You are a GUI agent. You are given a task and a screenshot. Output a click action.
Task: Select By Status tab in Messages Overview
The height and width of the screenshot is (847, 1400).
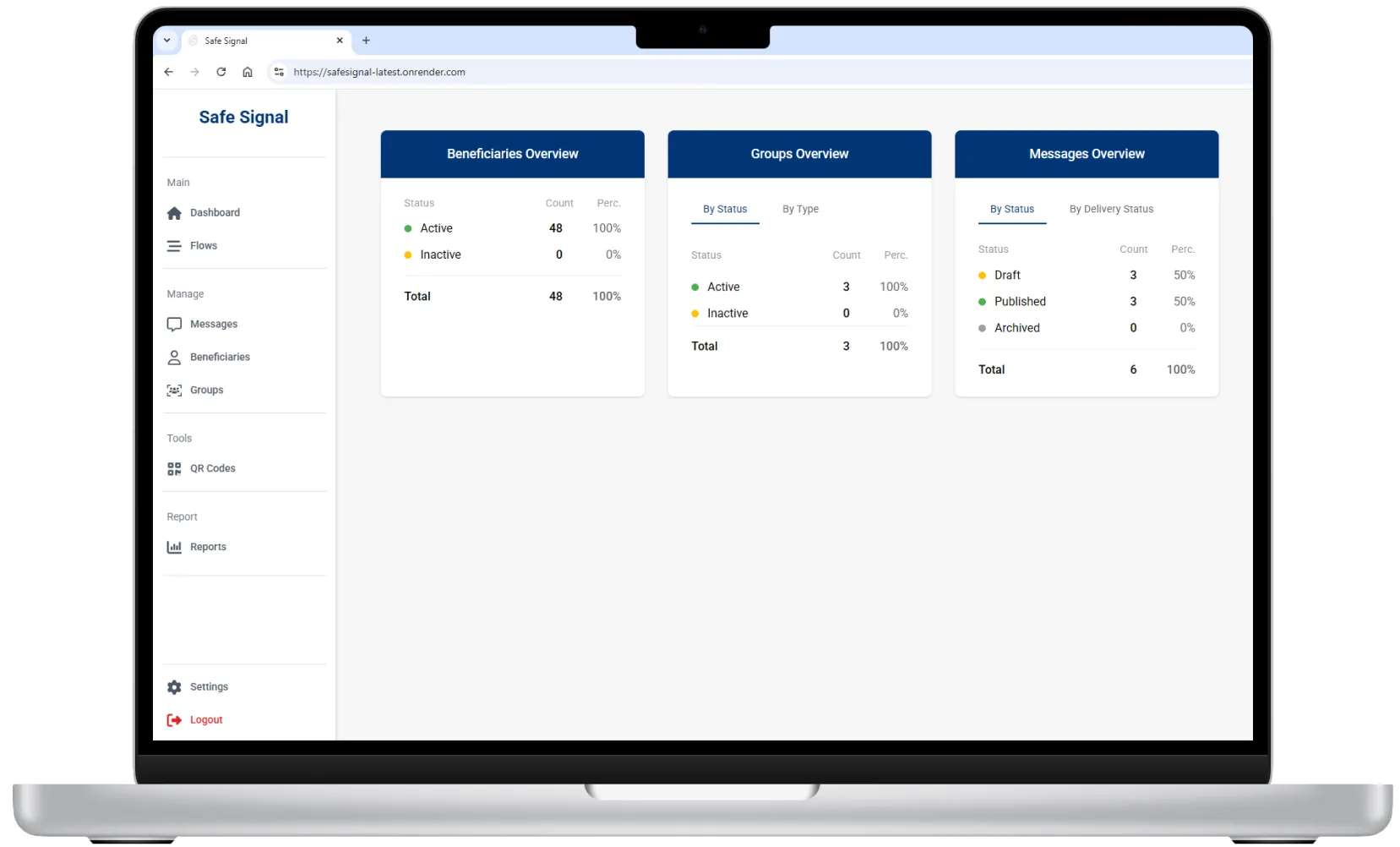(x=1012, y=210)
